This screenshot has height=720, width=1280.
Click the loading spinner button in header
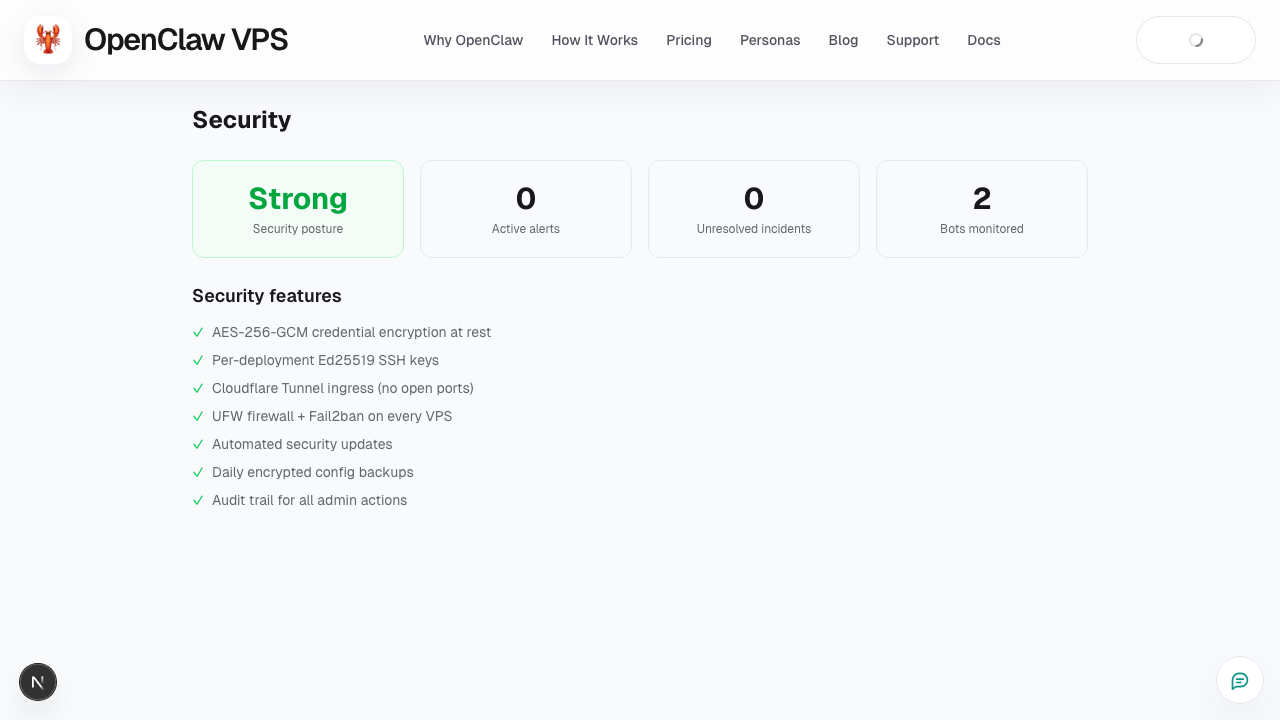click(1195, 40)
